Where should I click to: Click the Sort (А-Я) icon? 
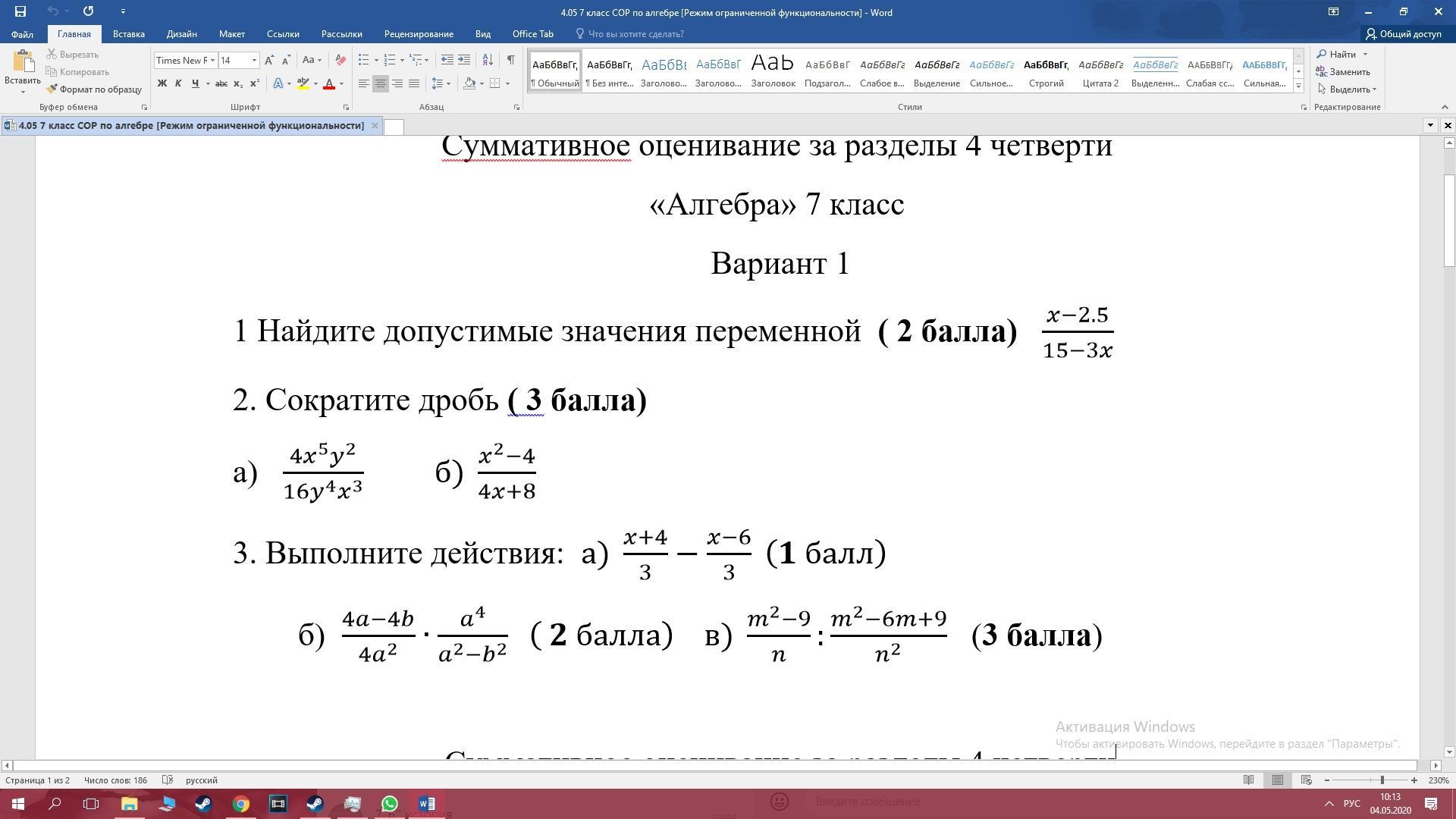488,60
